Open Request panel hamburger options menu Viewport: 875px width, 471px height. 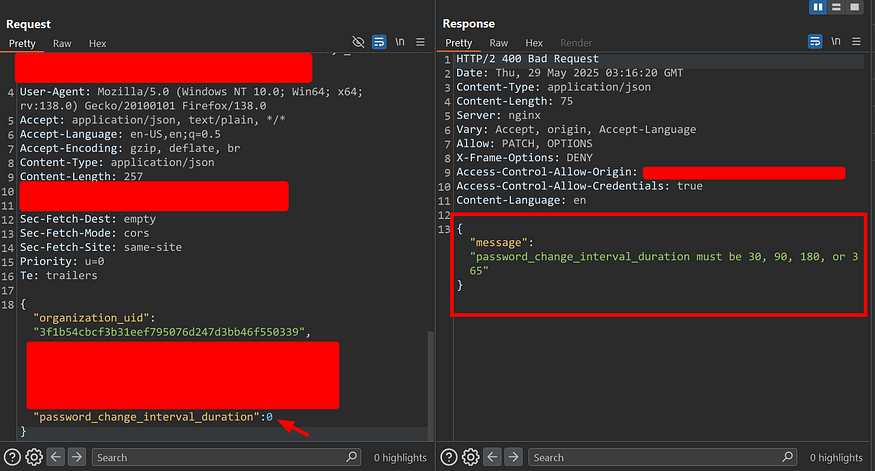421,43
